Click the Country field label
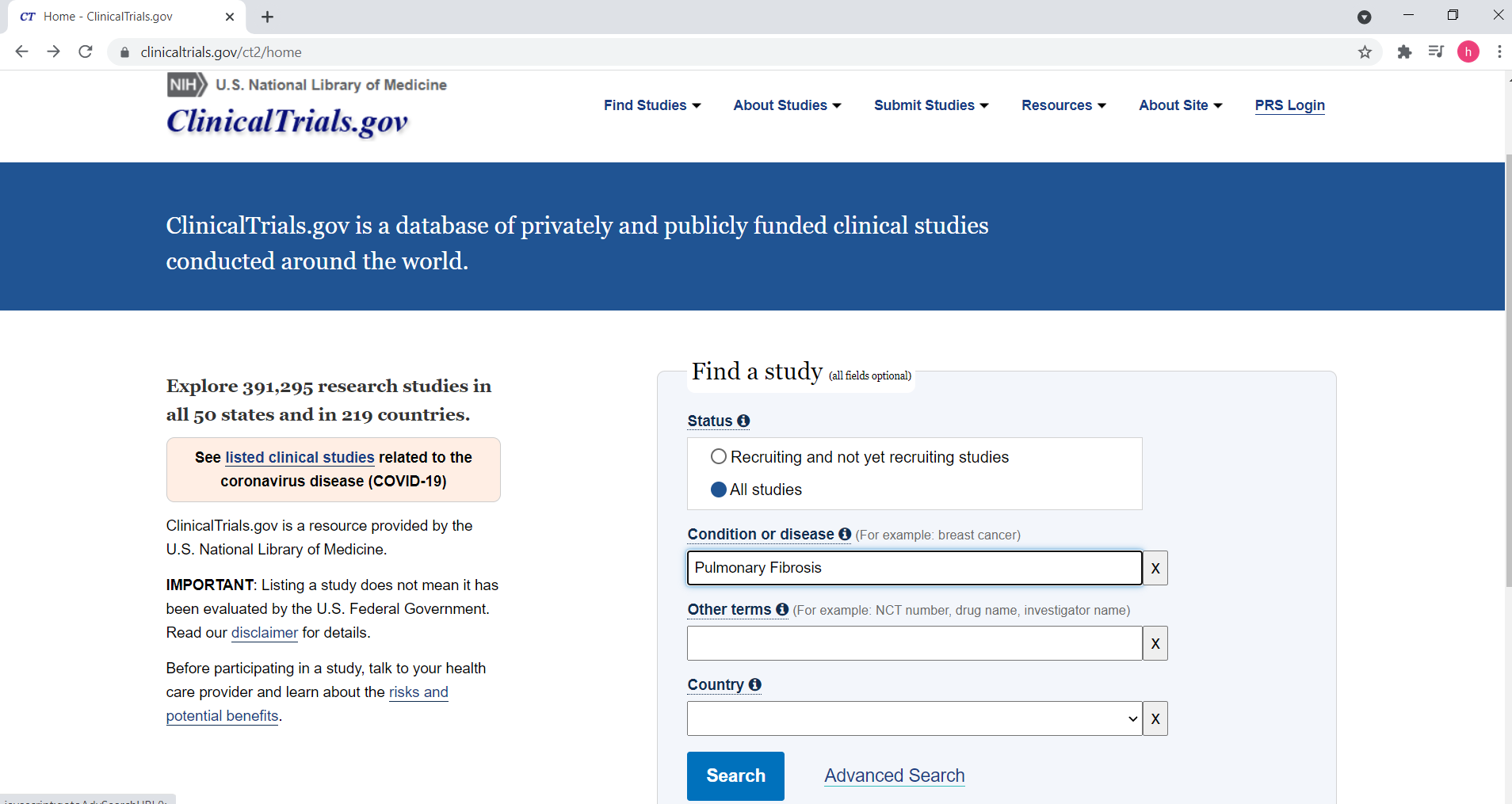This screenshot has width=1512, height=804. [x=716, y=684]
